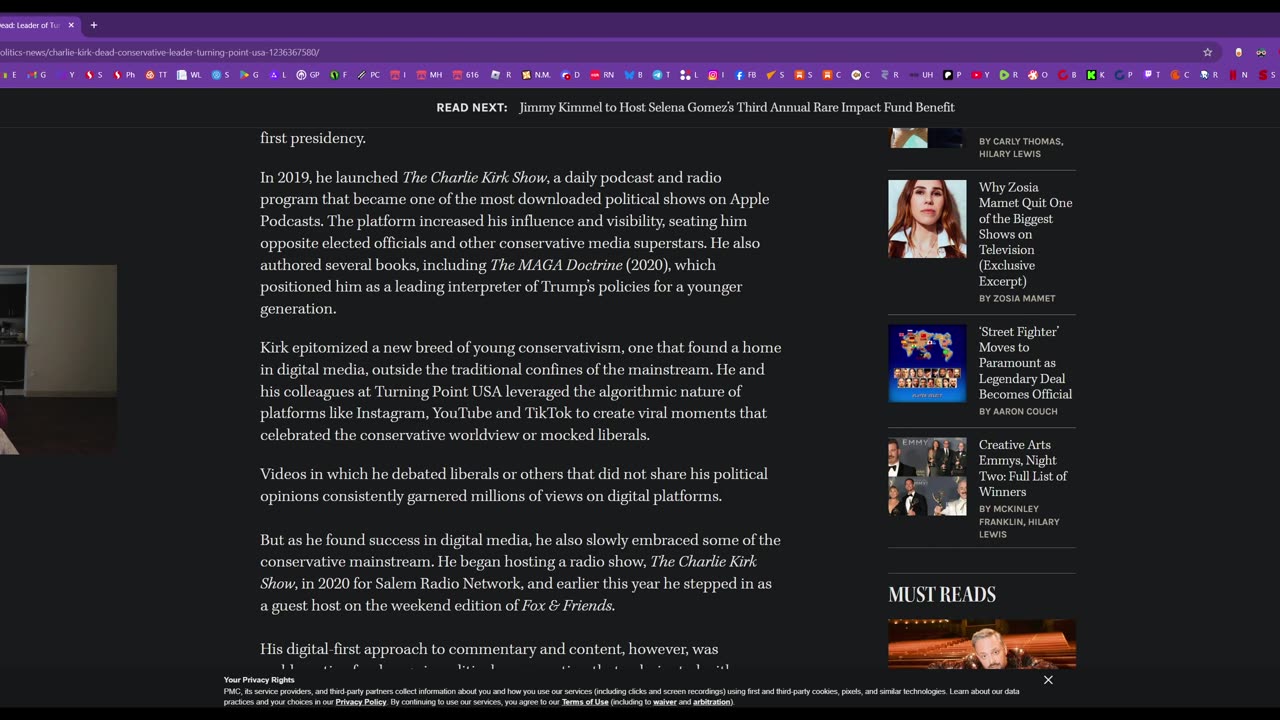Click the Zosia Mamet article thumbnail
This screenshot has height=720, width=1280.
click(927, 219)
